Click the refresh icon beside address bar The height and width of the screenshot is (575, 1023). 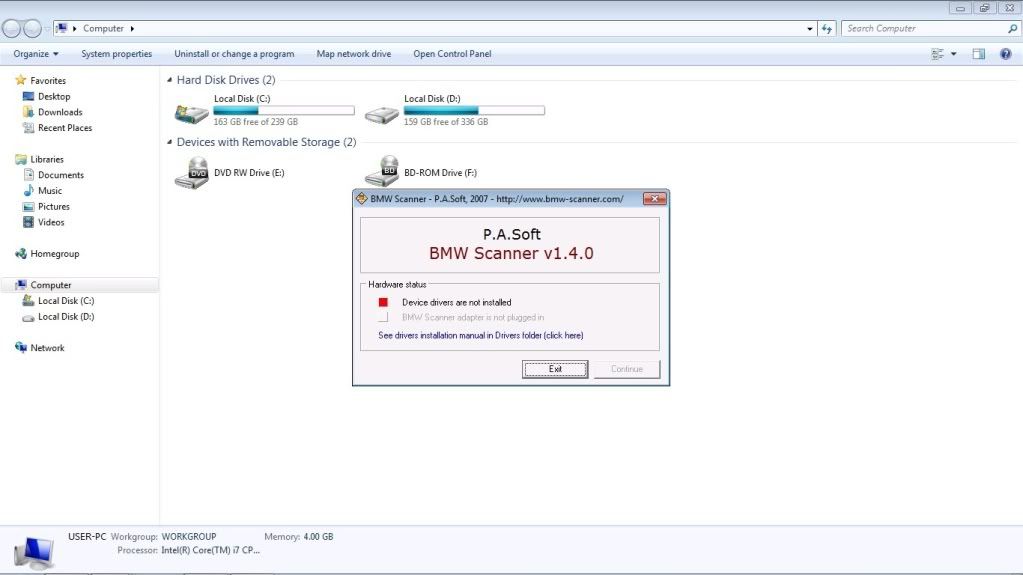(x=827, y=29)
